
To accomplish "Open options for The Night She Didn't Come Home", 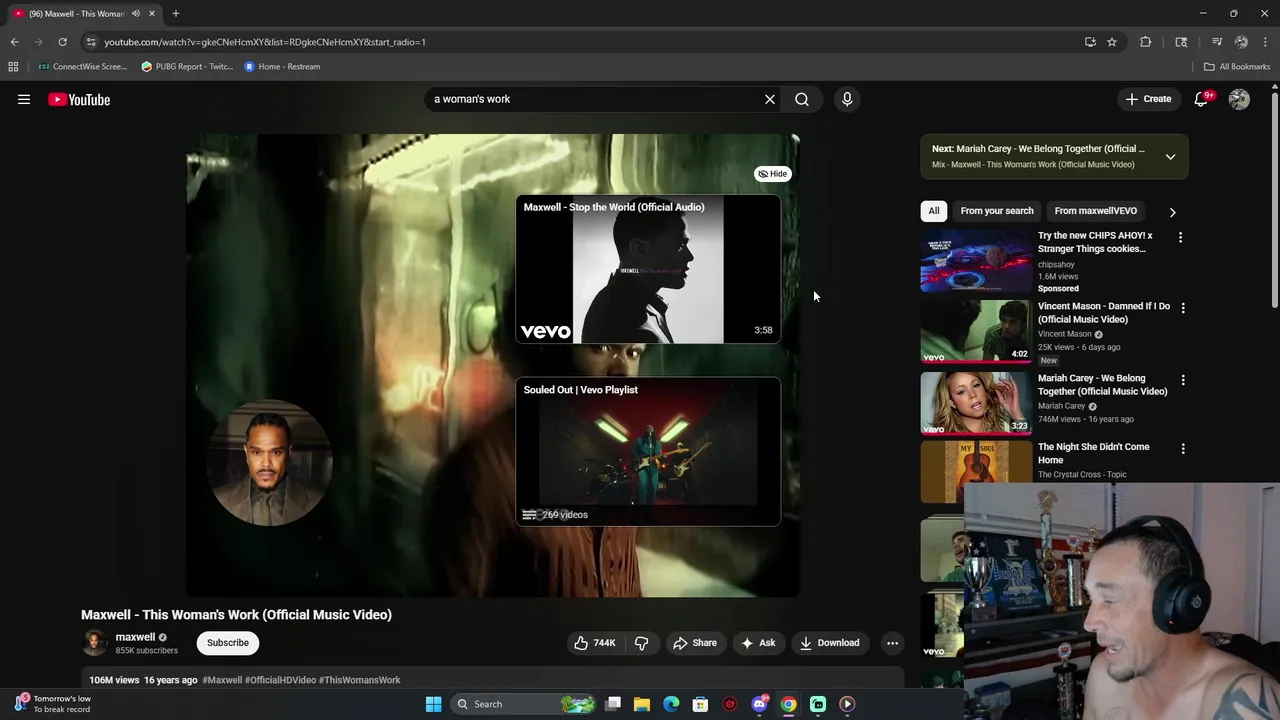I will point(1183,450).
